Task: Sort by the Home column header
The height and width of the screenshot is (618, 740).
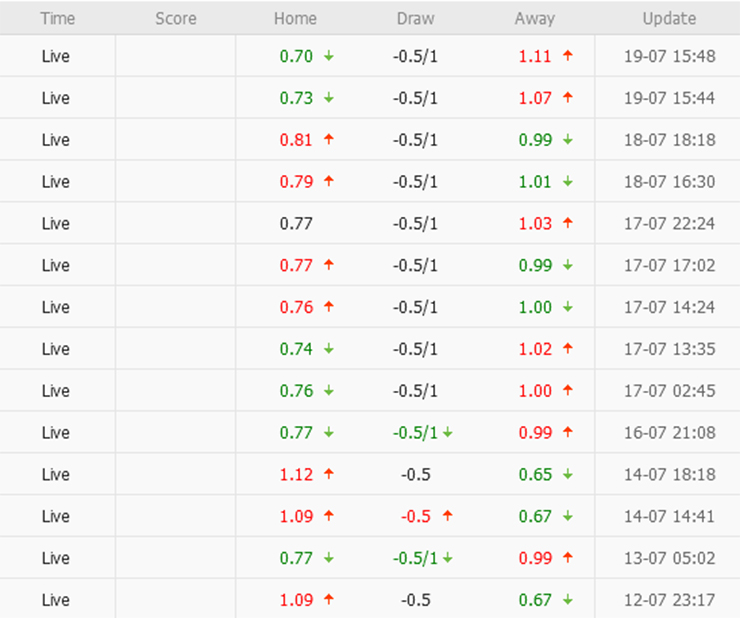Action: (x=295, y=18)
